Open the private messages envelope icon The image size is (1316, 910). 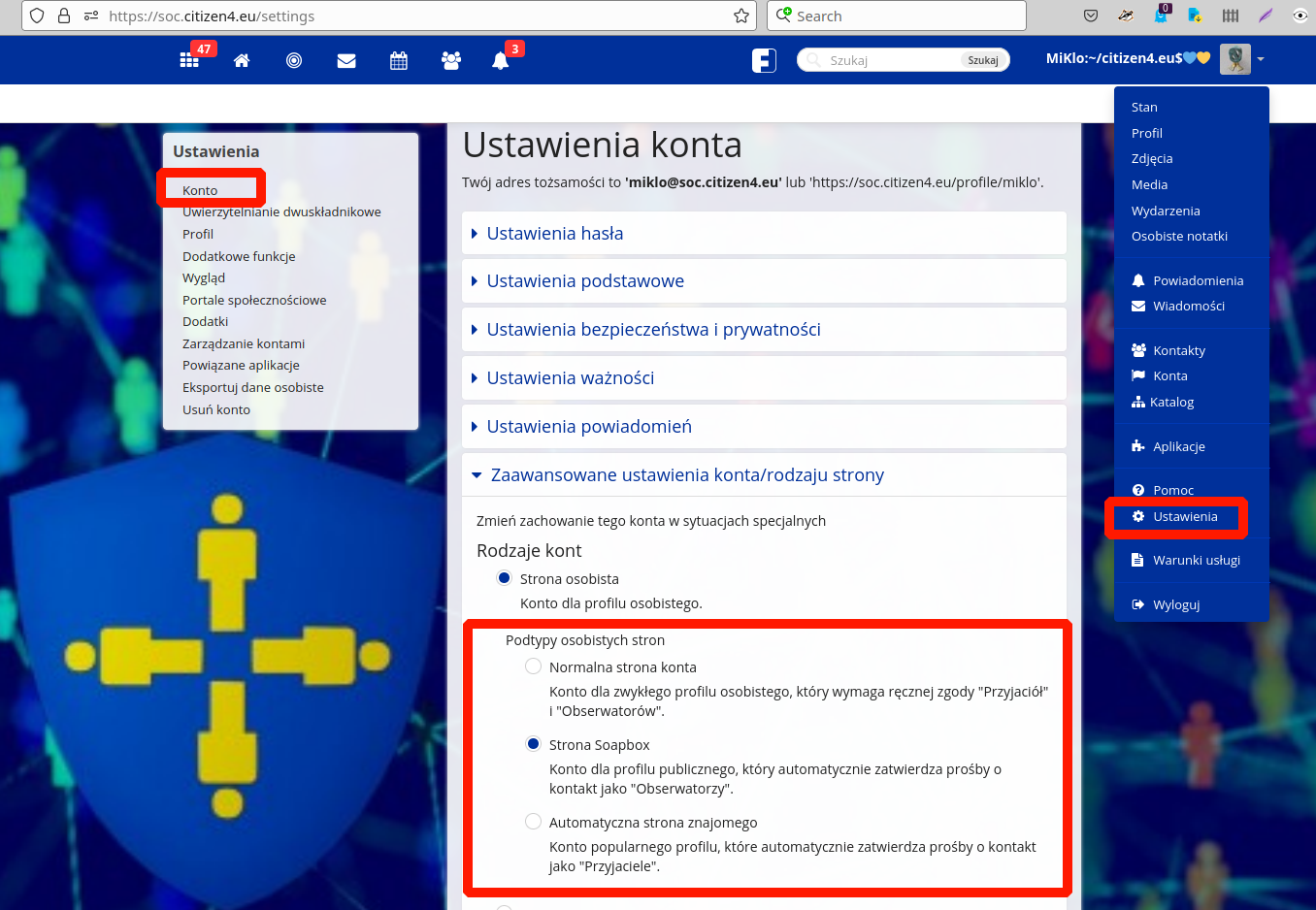346,60
